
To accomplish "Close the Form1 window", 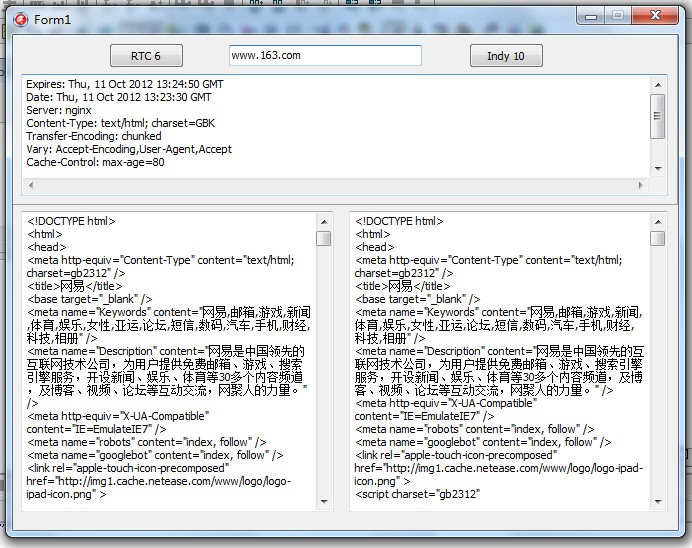I will pyautogui.click(x=655, y=16).
